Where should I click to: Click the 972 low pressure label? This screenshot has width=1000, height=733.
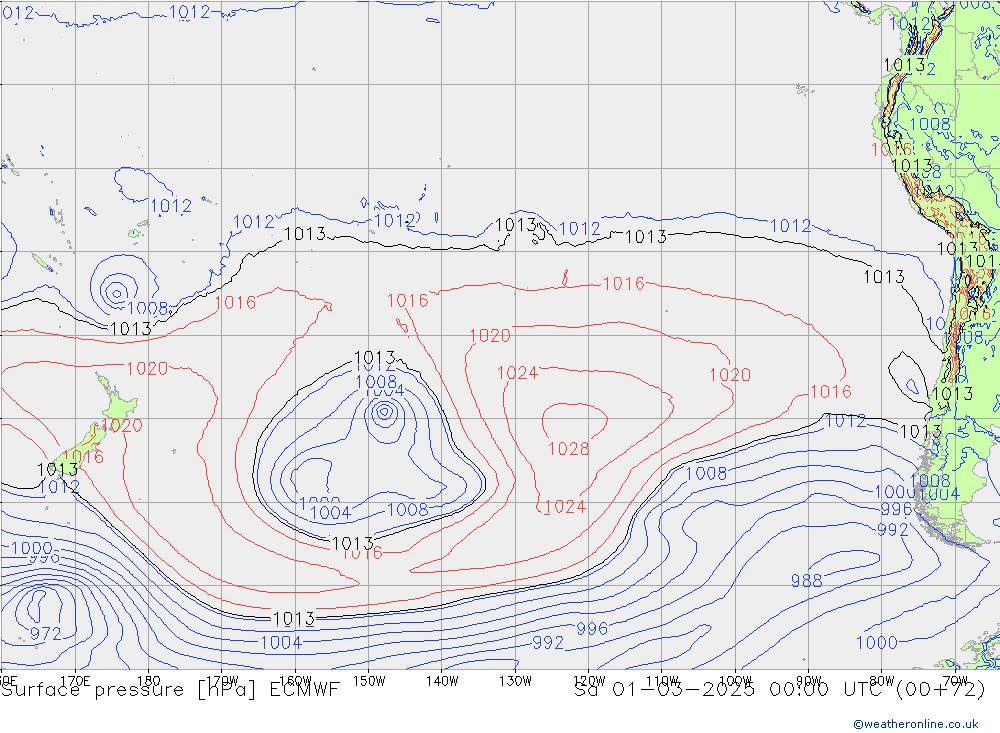pyautogui.click(x=45, y=633)
